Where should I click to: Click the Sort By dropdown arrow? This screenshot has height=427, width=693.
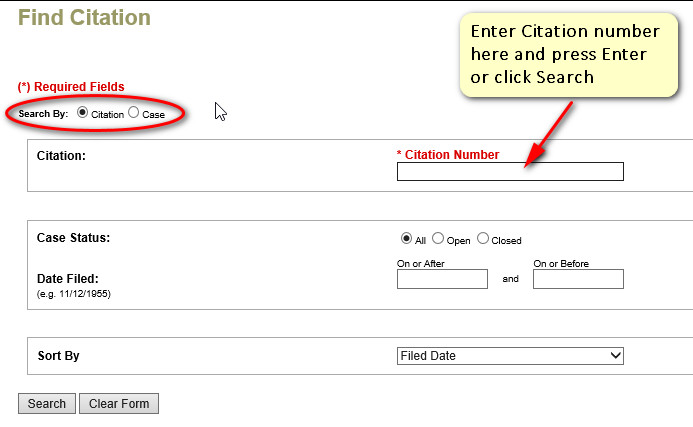tap(615, 355)
